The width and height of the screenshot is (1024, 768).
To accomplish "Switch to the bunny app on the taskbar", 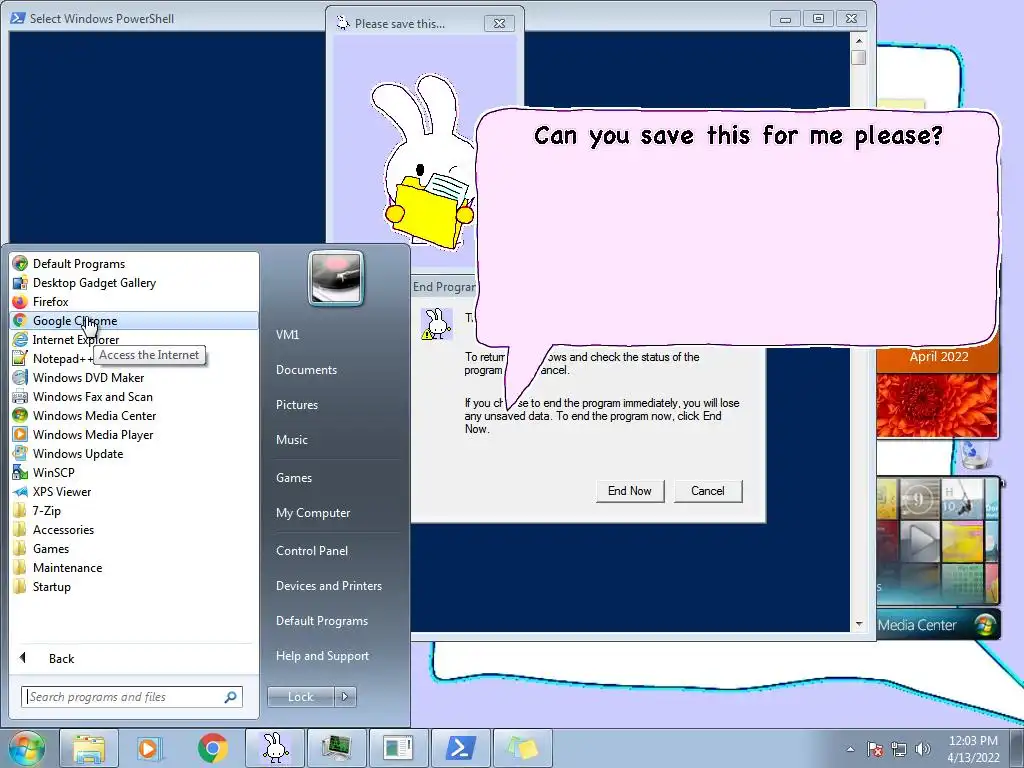I will 275,748.
